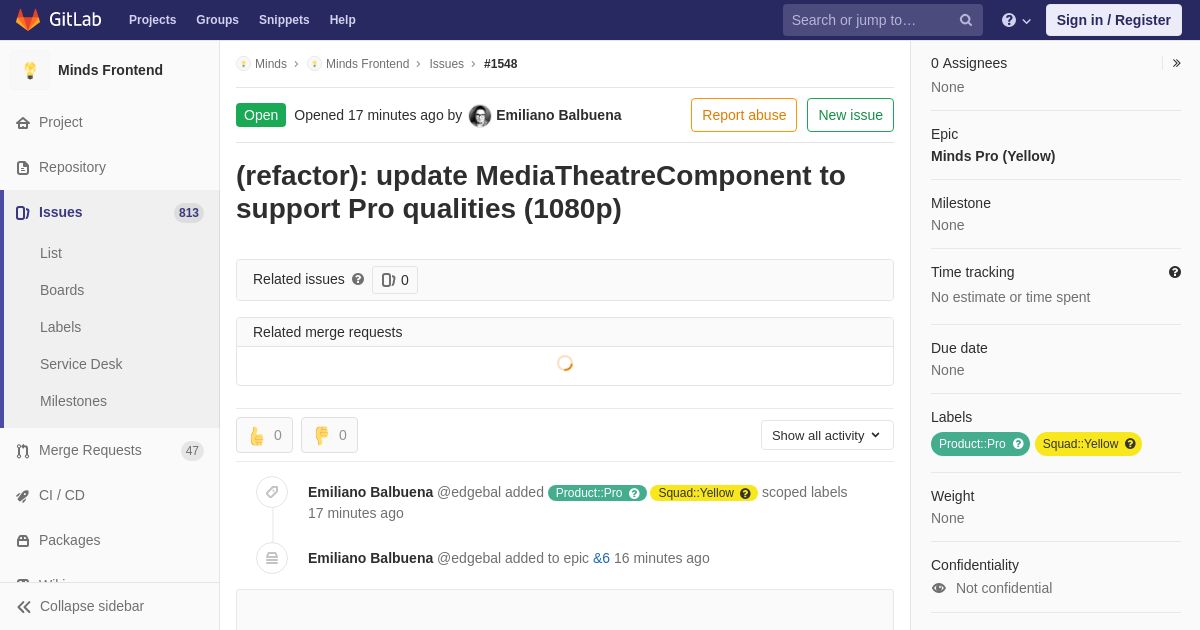Open the Projects menu
The height and width of the screenshot is (630, 1200).
(152, 20)
